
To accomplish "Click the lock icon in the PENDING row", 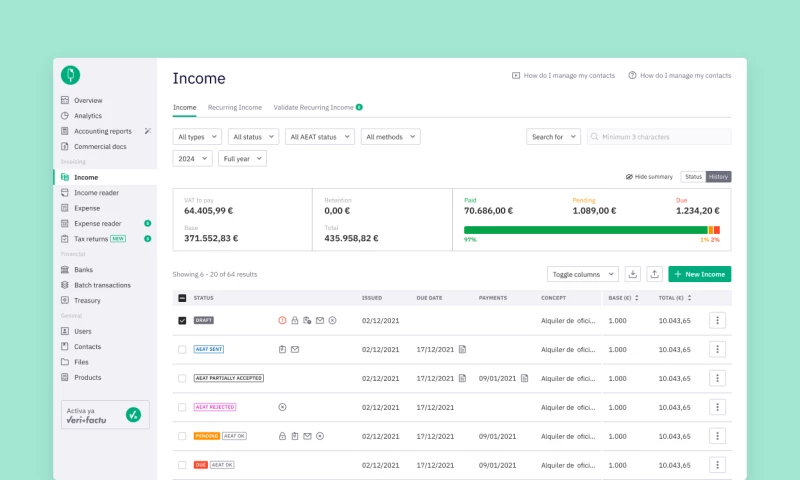I will click(282, 436).
